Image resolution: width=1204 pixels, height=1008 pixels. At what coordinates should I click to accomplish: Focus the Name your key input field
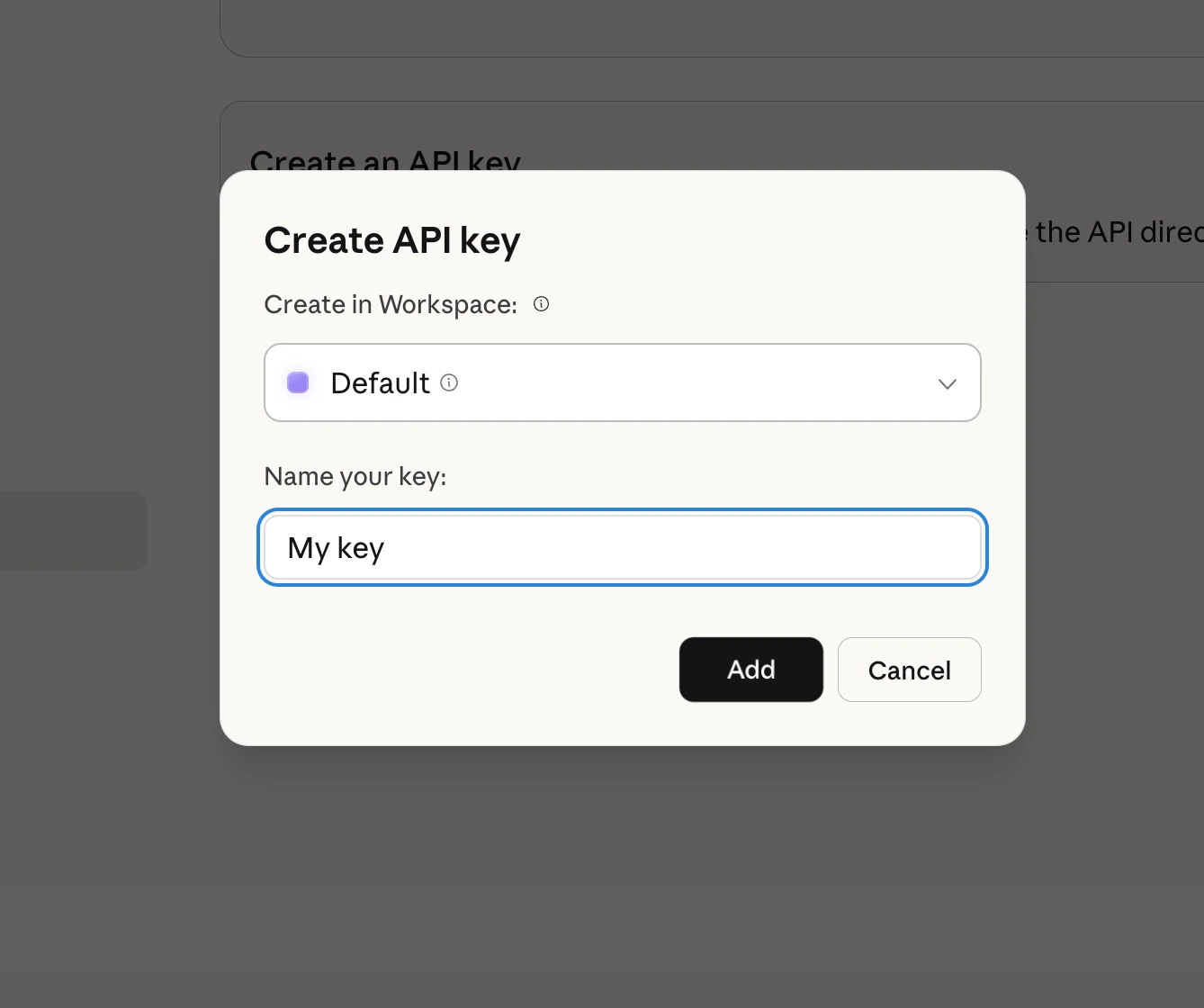coord(623,547)
